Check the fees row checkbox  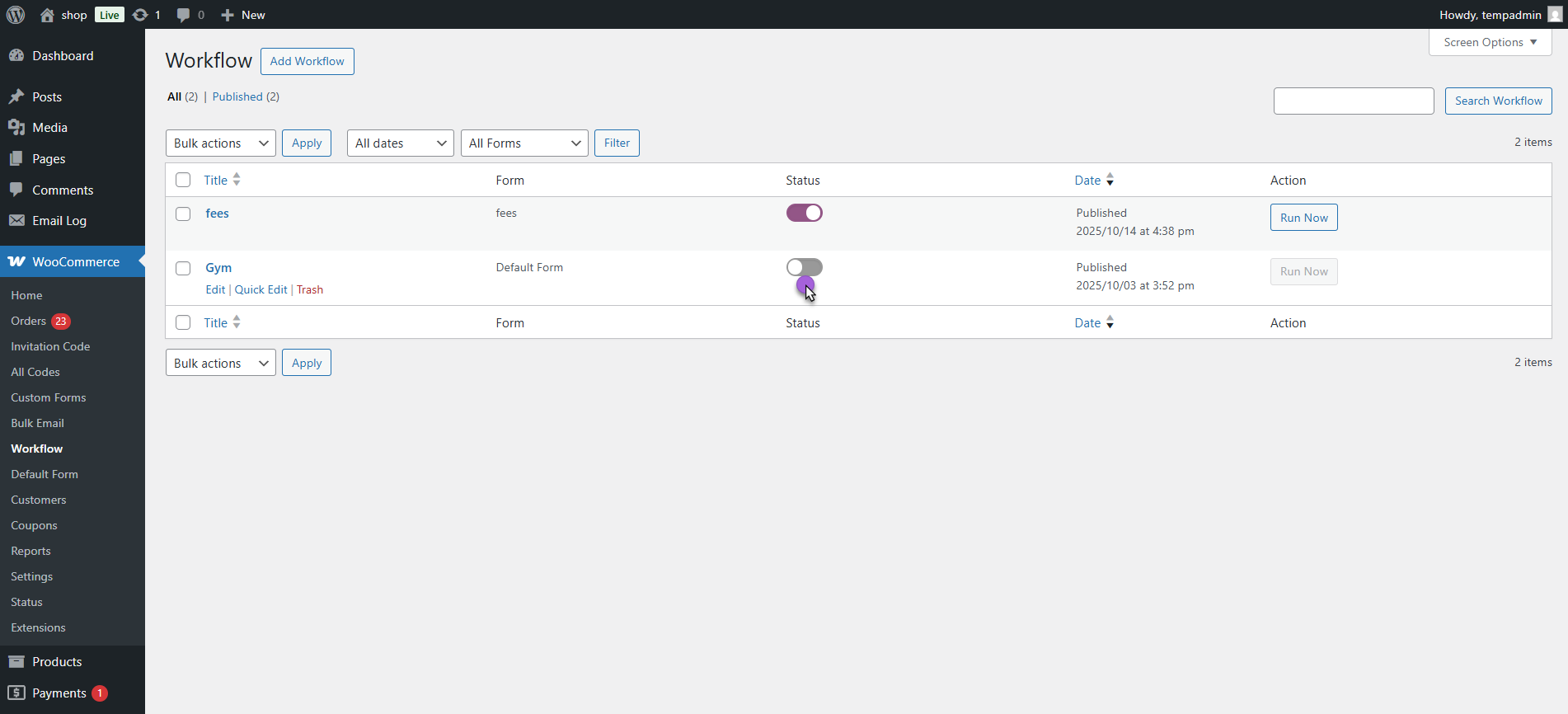coord(183,214)
